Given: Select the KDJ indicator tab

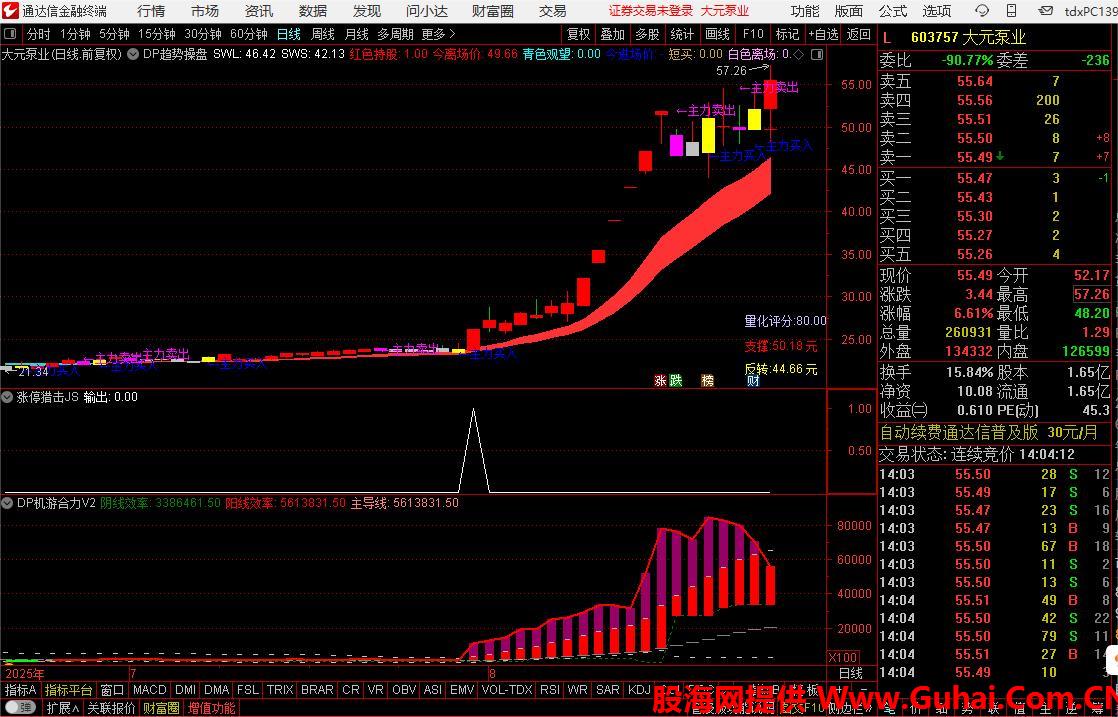Looking at the screenshot, I should click(639, 690).
